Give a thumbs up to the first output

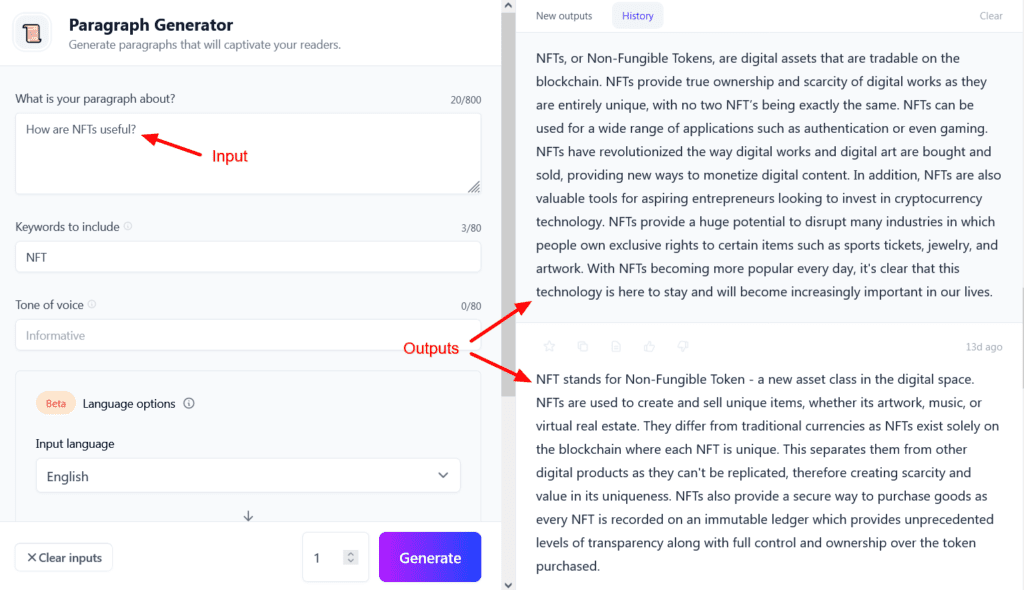[x=650, y=345]
